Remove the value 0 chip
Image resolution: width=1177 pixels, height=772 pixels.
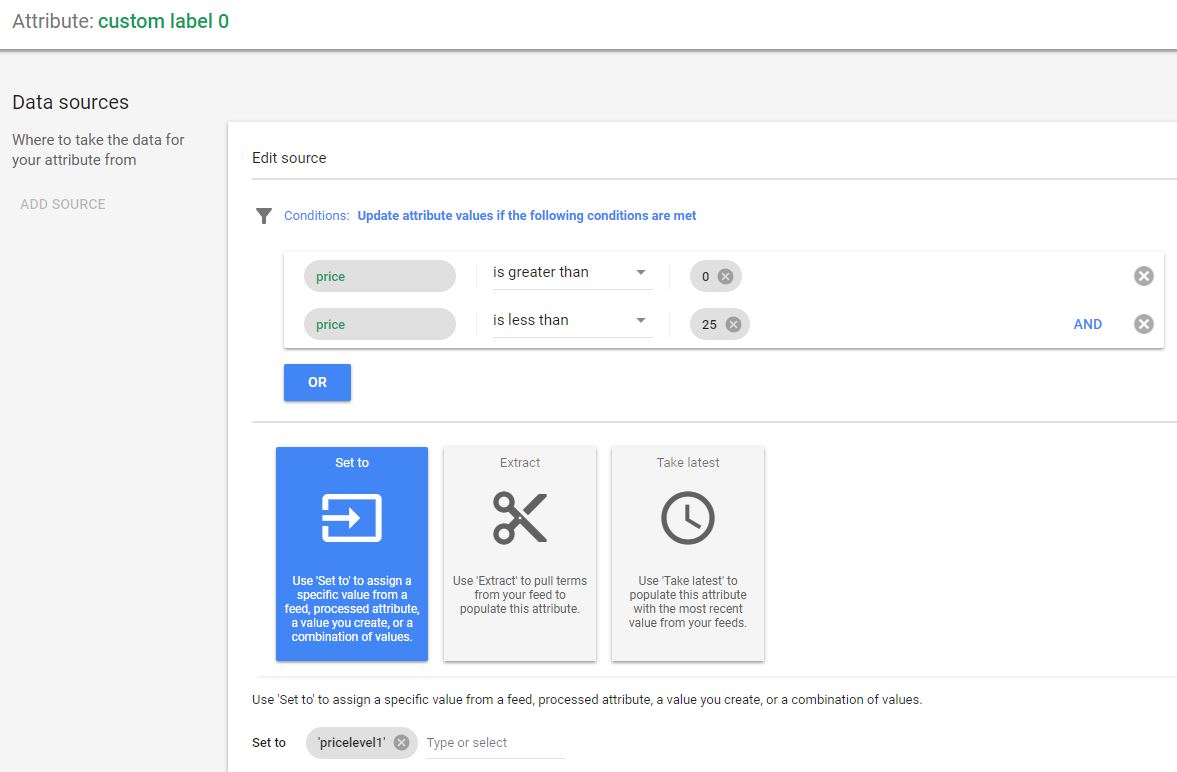pyautogui.click(x=725, y=277)
